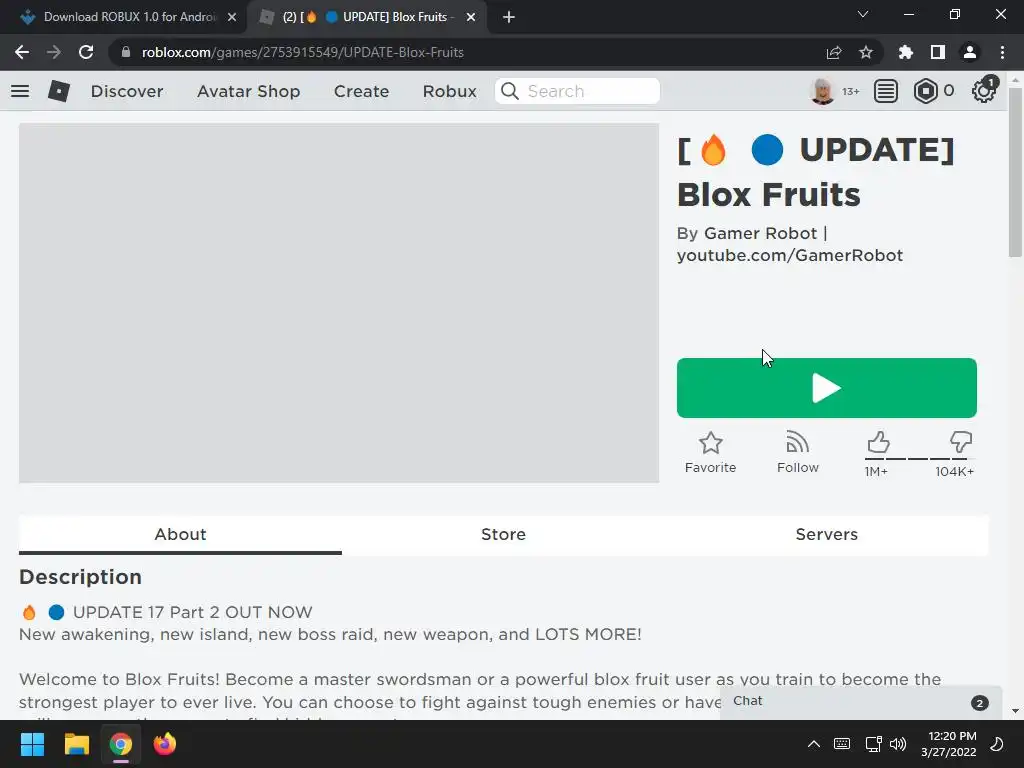The height and width of the screenshot is (768, 1024).
Task: Share this page using the share icon
Action: 834,52
